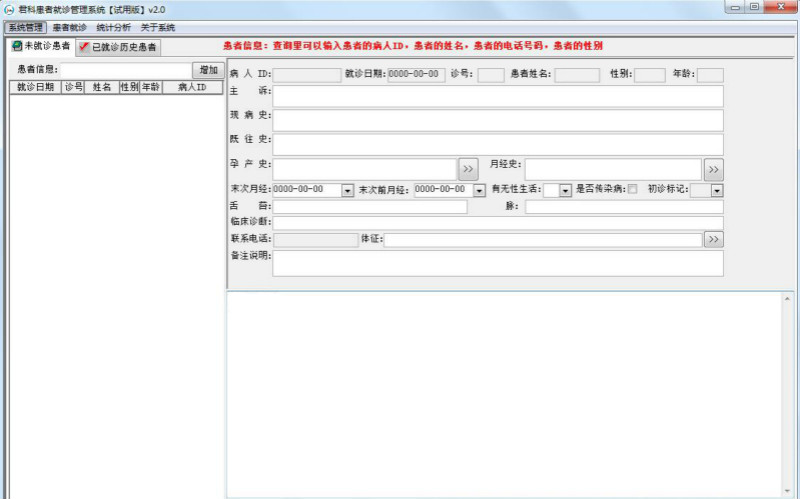The width and height of the screenshot is (800, 499).
Task: Switch to the 未就诊患者 tab
Action: coord(41,47)
